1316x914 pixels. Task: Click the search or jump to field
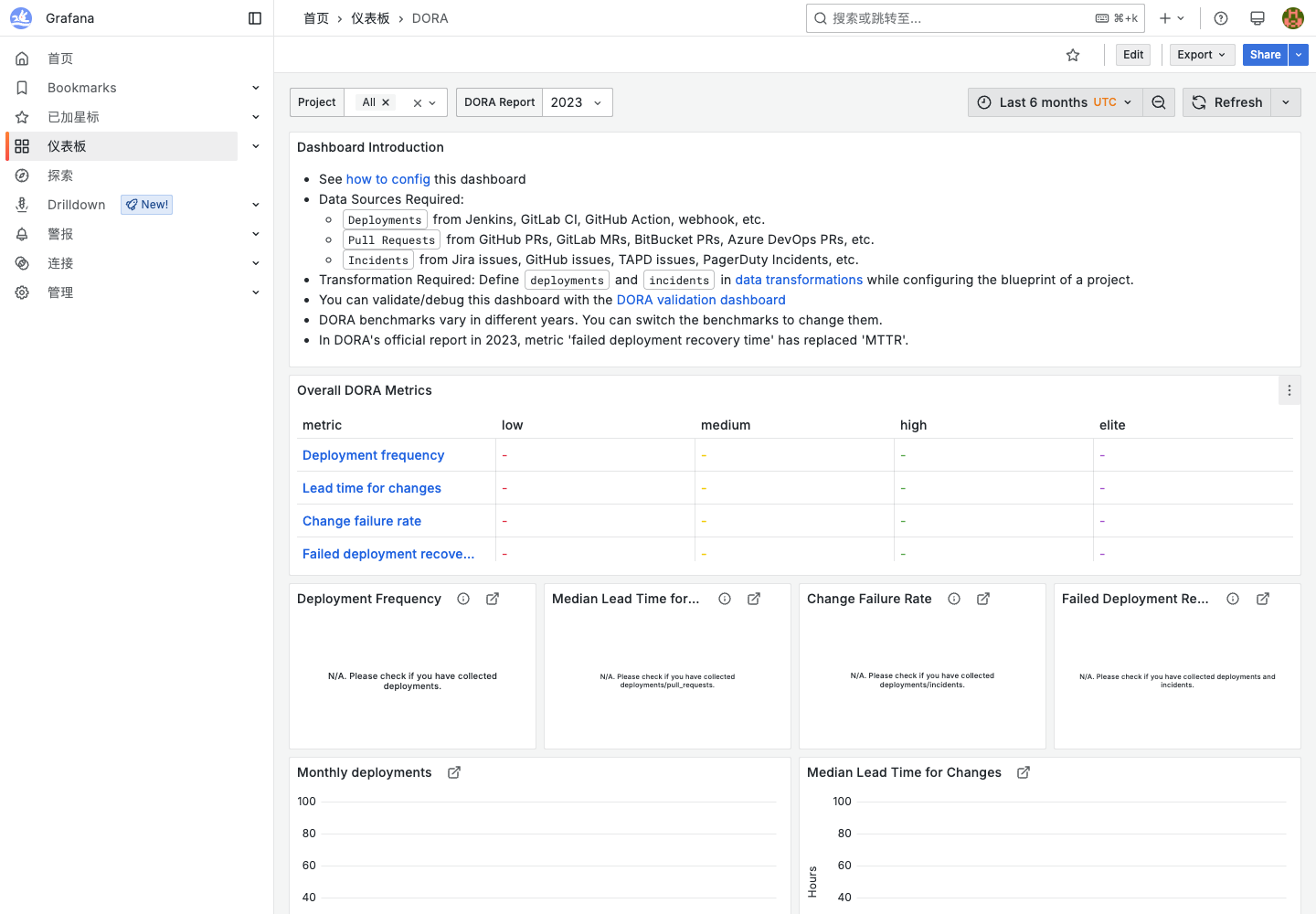(975, 18)
